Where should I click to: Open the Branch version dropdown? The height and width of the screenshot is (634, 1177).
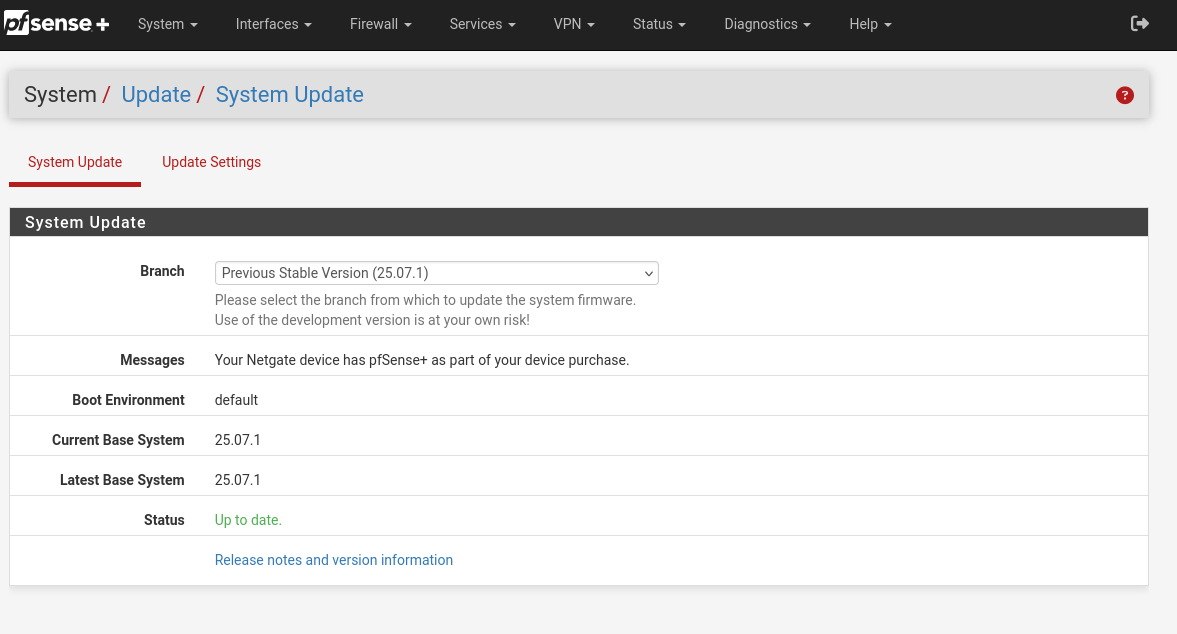436,273
